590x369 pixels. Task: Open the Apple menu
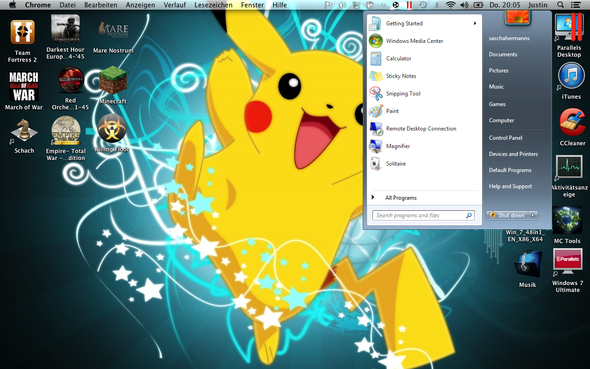[12, 5]
